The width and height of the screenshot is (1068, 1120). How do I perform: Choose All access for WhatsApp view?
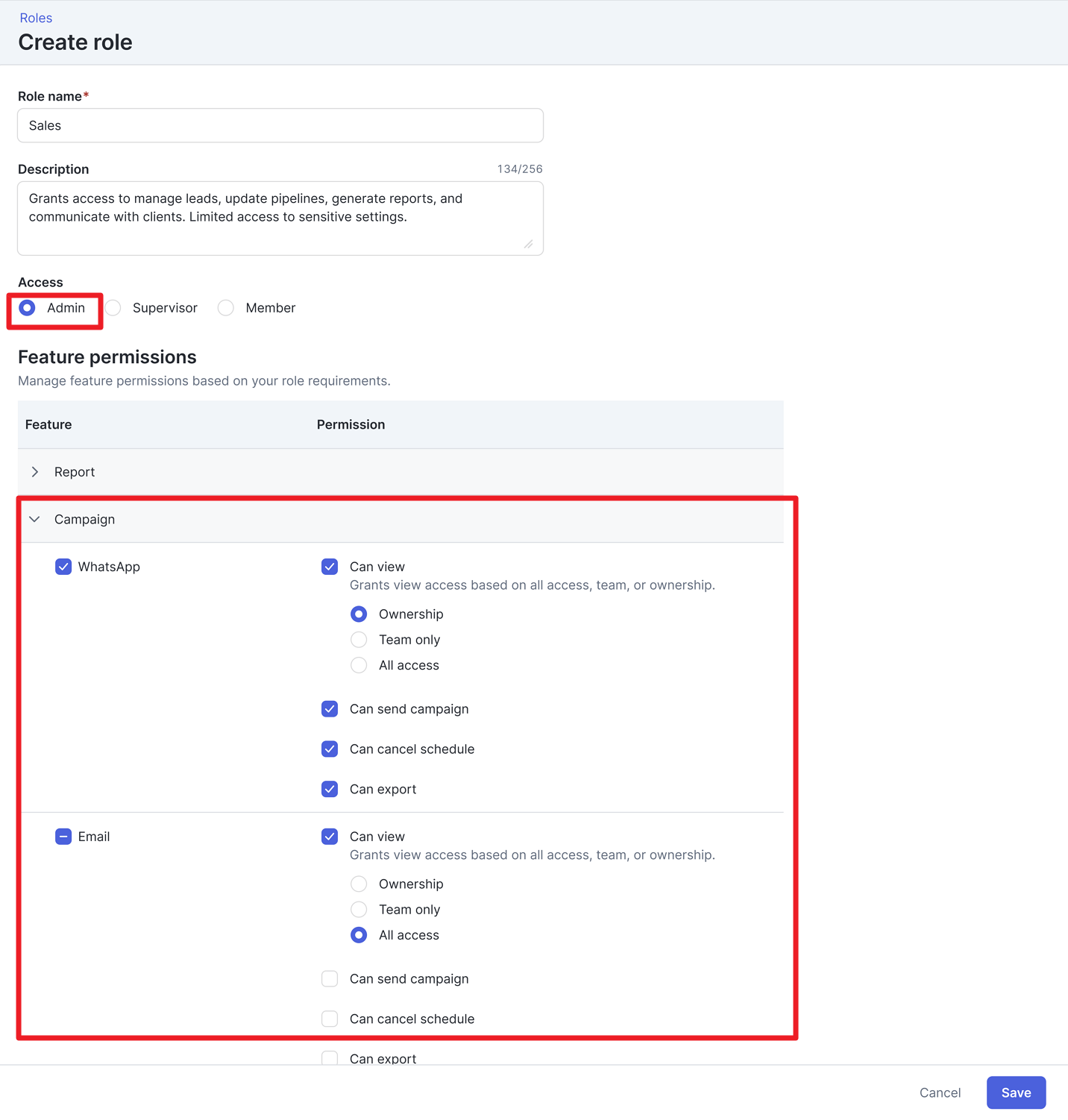(359, 665)
